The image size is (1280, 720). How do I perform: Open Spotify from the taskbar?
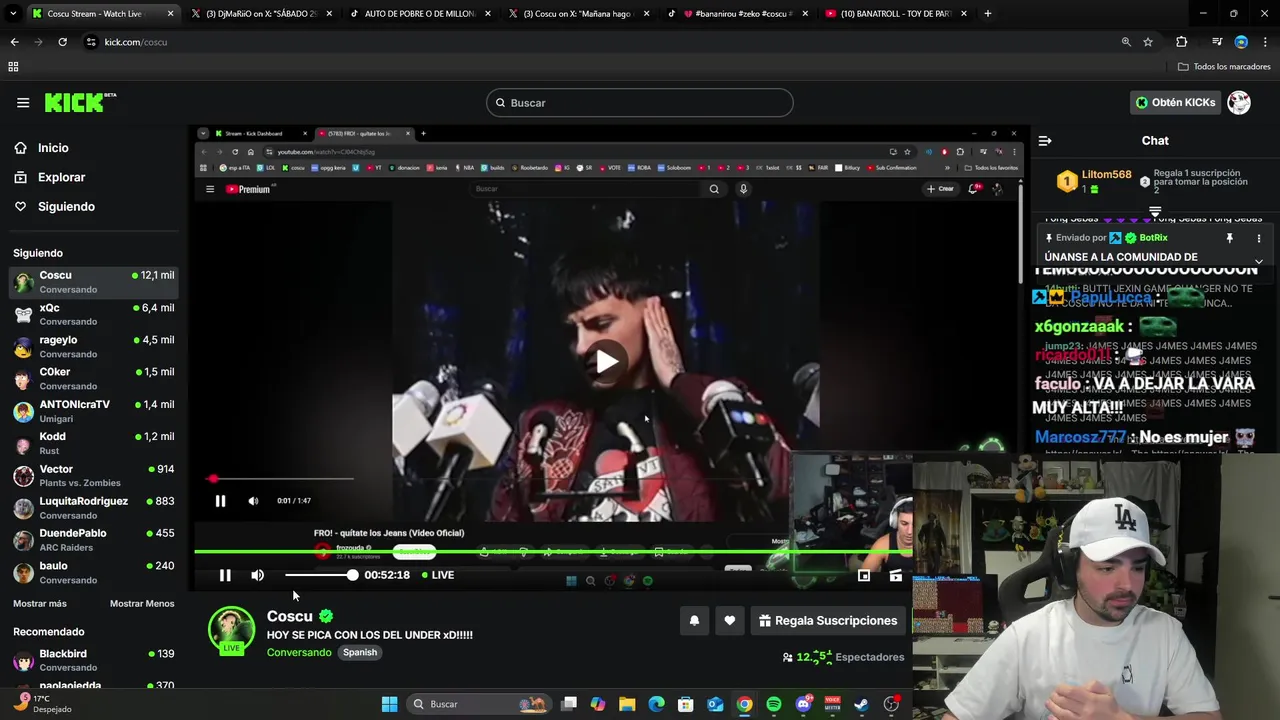(x=774, y=704)
